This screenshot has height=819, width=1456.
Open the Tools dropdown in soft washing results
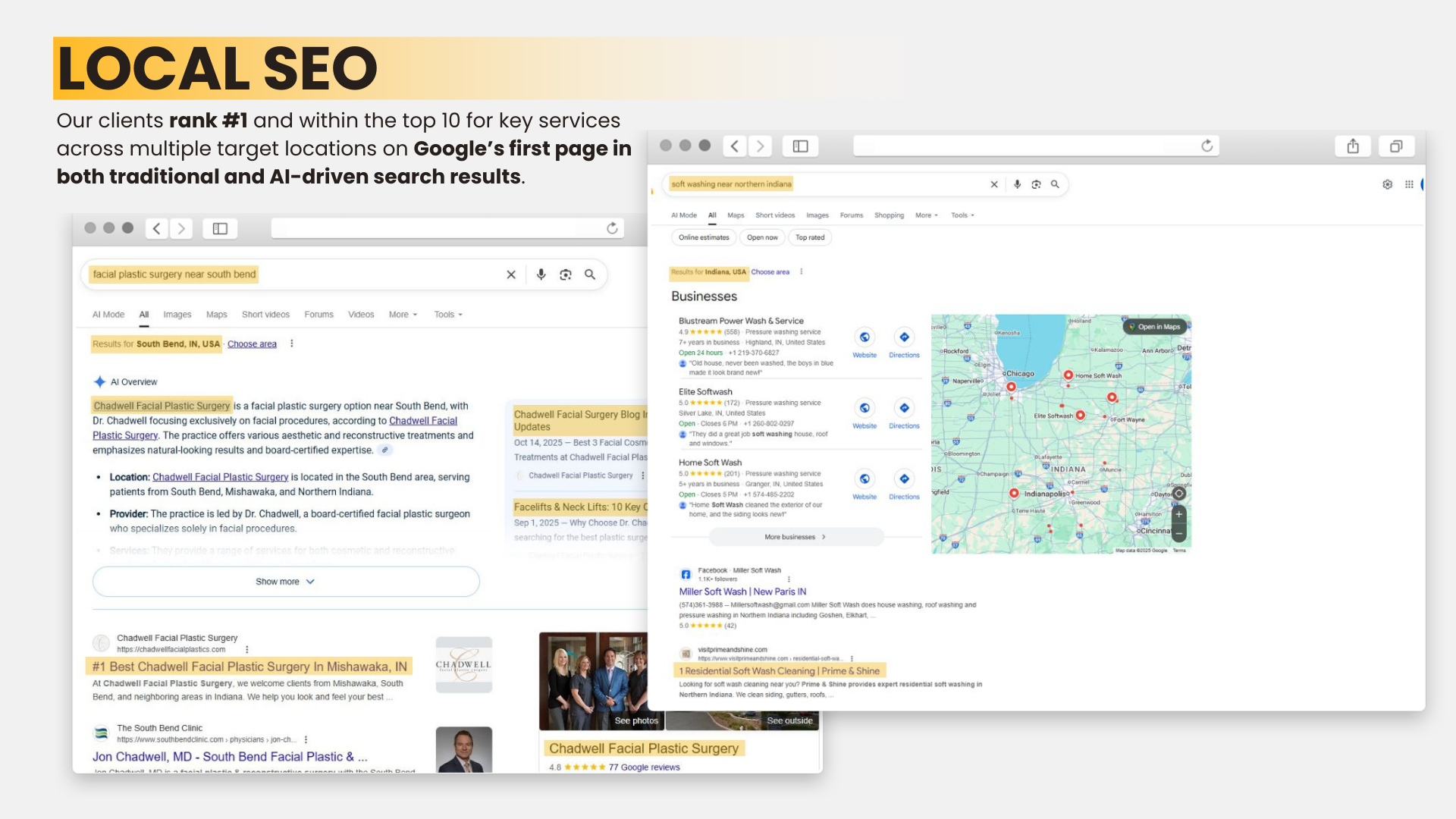click(x=962, y=215)
